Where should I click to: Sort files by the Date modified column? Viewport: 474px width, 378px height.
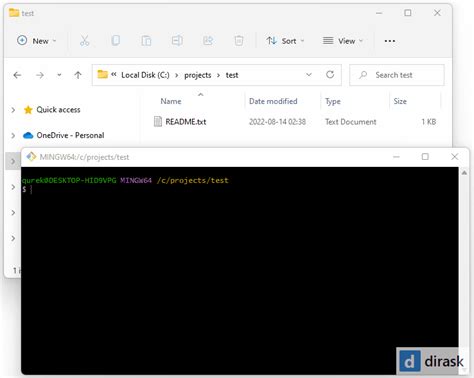click(x=273, y=101)
